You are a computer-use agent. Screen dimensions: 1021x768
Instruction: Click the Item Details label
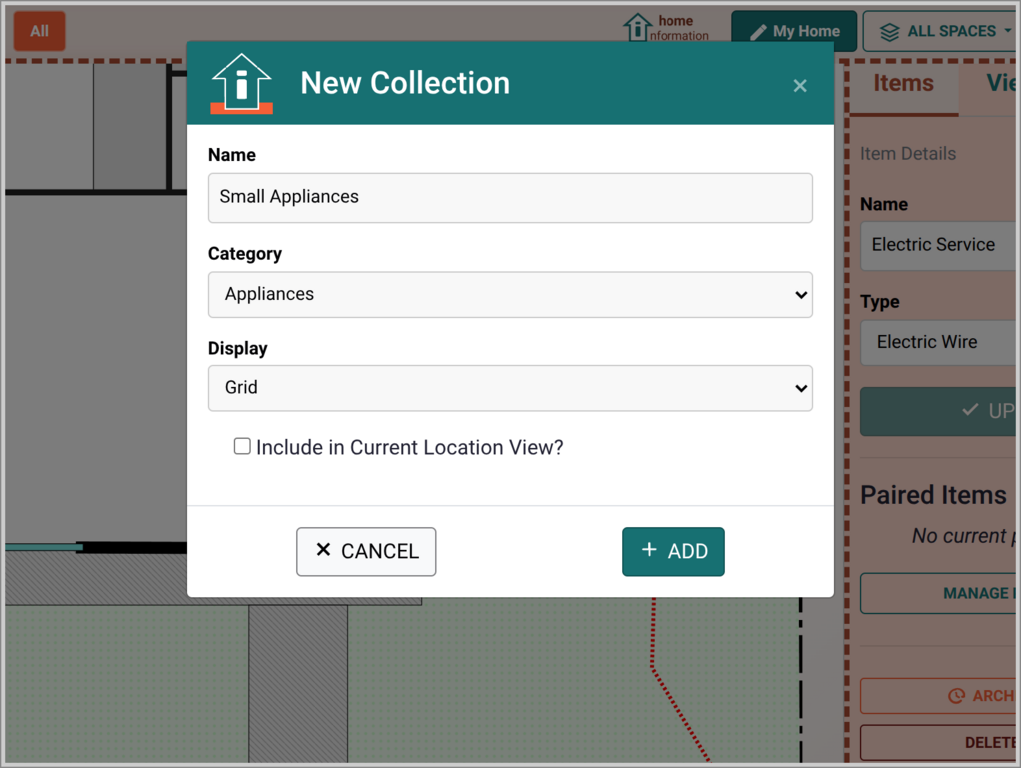click(x=908, y=154)
